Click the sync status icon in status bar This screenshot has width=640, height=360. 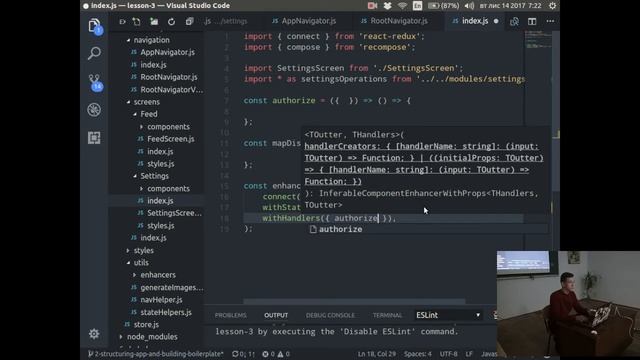click(243, 354)
